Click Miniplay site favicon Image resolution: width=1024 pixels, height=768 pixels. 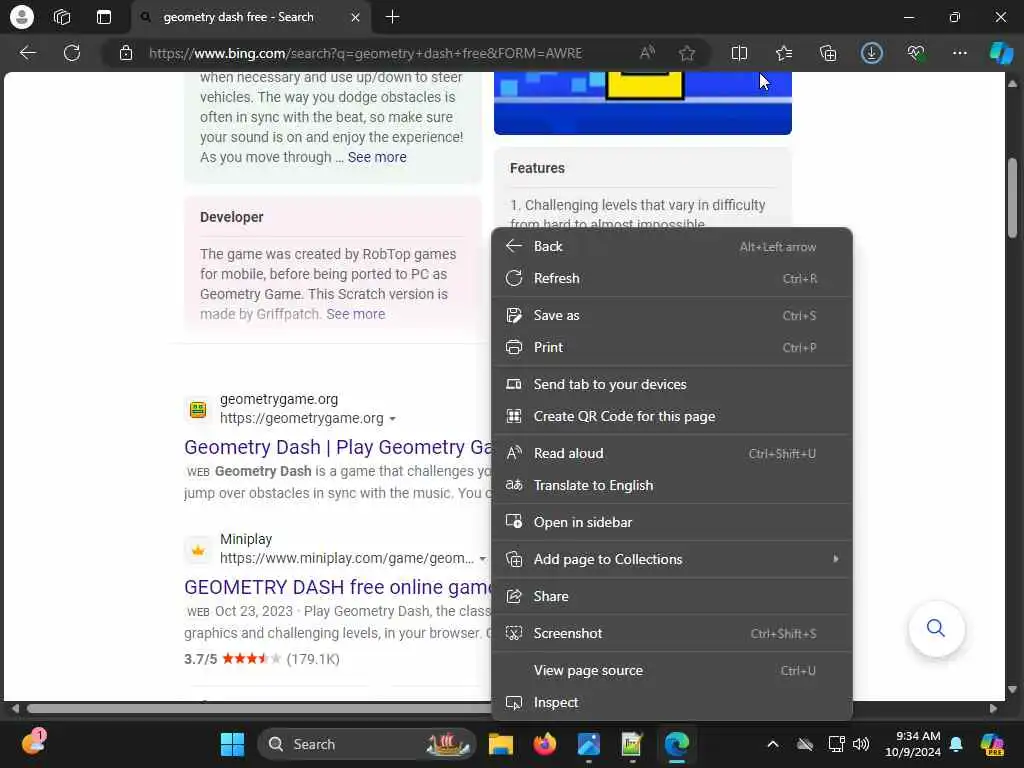[198, 550]
